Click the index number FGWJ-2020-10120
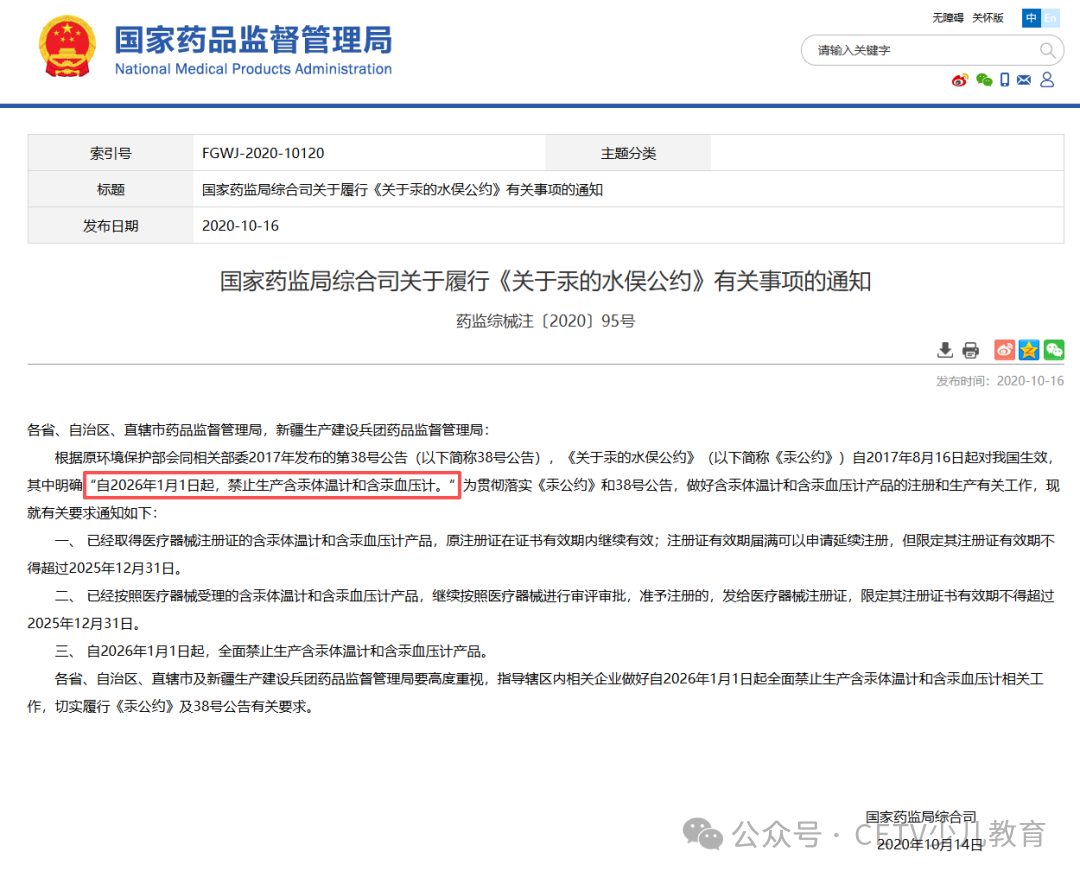The width and height of the screenshot is (1080, 877). pos(263,153)
